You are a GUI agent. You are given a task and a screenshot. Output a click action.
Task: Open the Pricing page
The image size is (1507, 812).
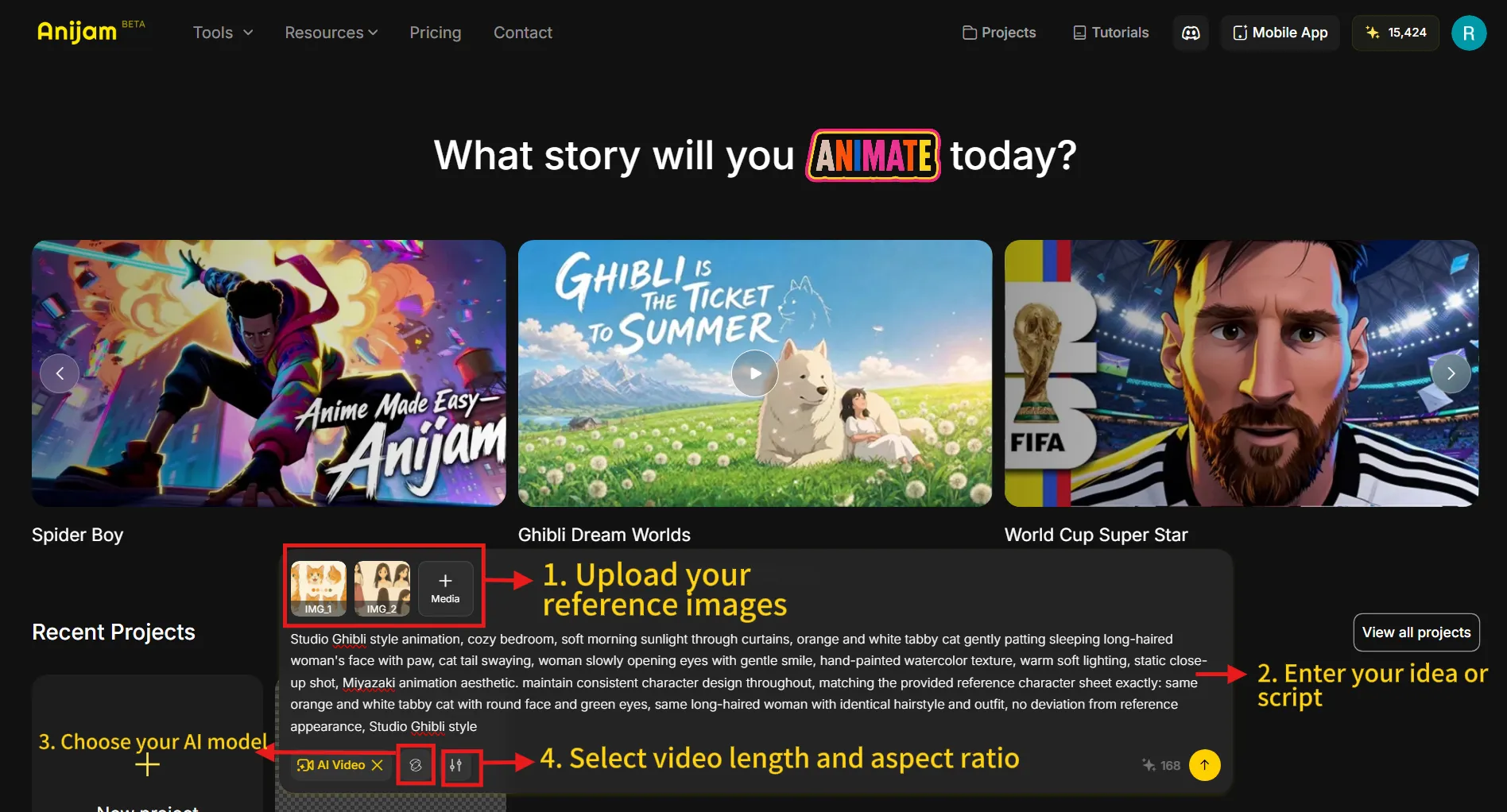(435, 33)
